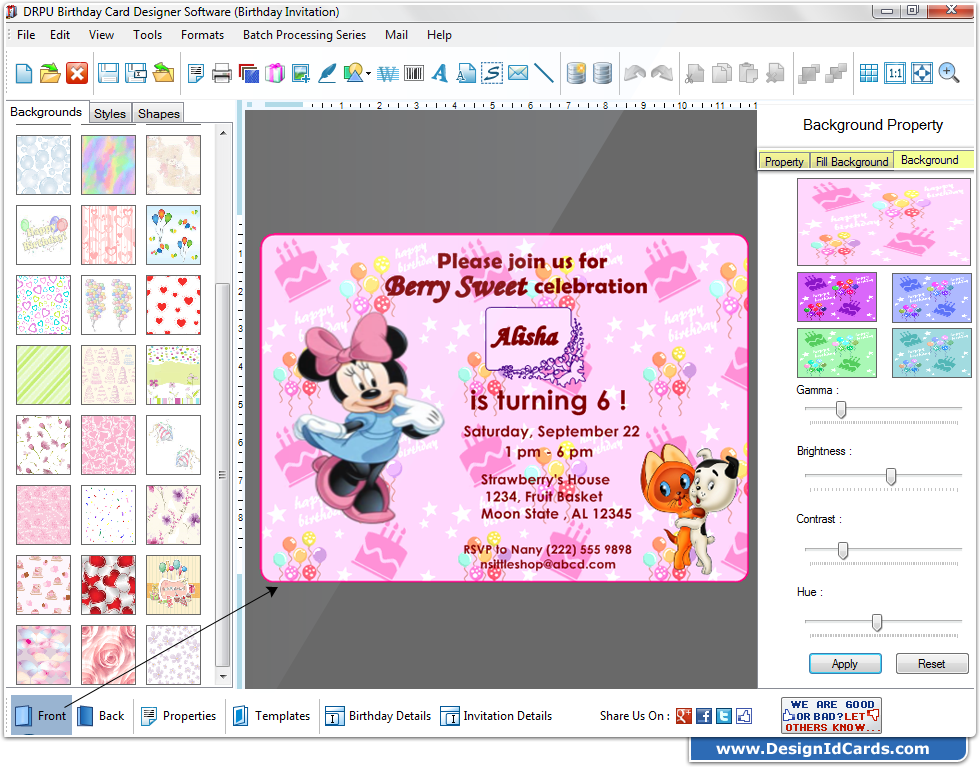Select the WordArt W icon
This screenshot has height=767, width=980.
point(387,74)
